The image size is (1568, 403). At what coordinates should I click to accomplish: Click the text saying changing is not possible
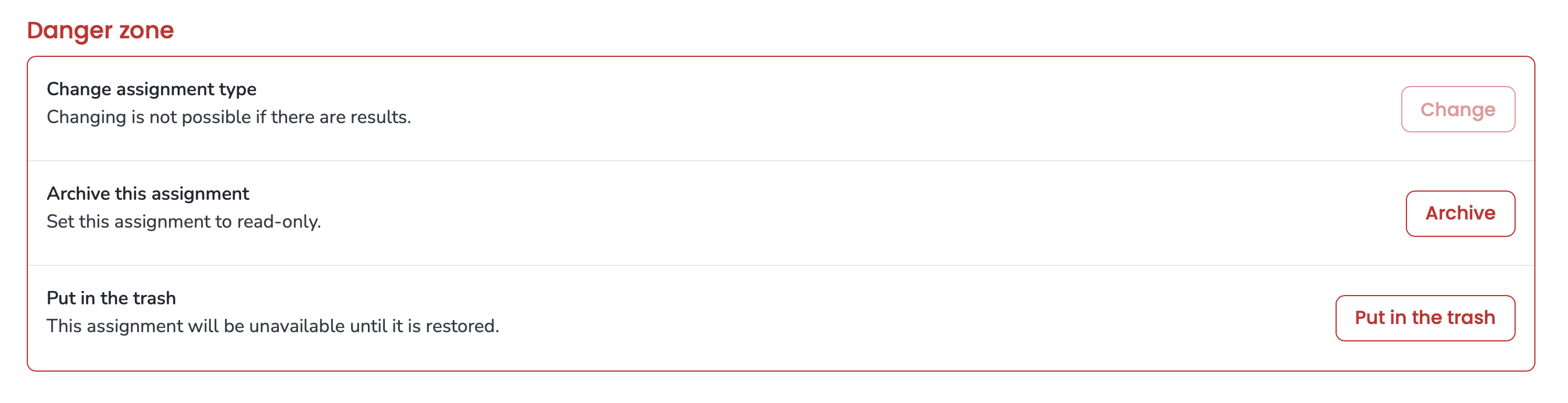229,117
